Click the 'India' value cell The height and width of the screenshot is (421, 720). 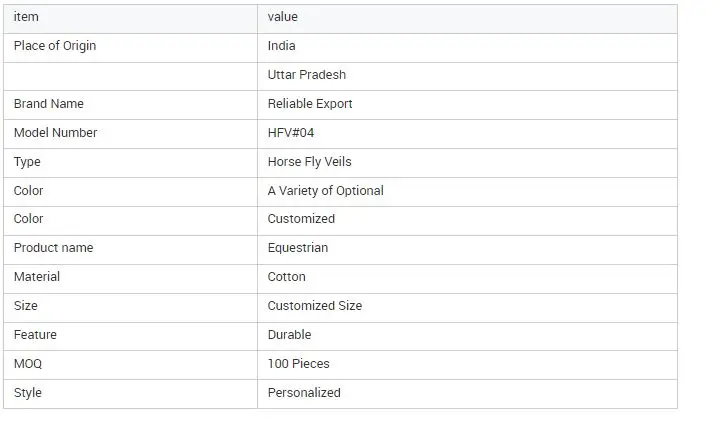(282, 46)
